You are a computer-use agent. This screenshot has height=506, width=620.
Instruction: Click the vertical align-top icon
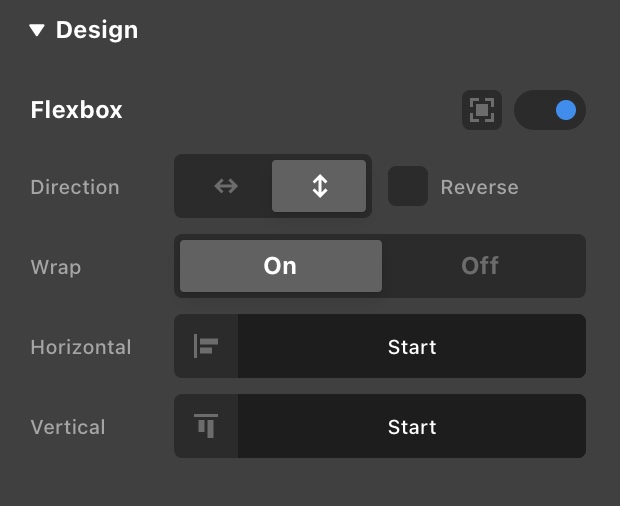[206, 427]
